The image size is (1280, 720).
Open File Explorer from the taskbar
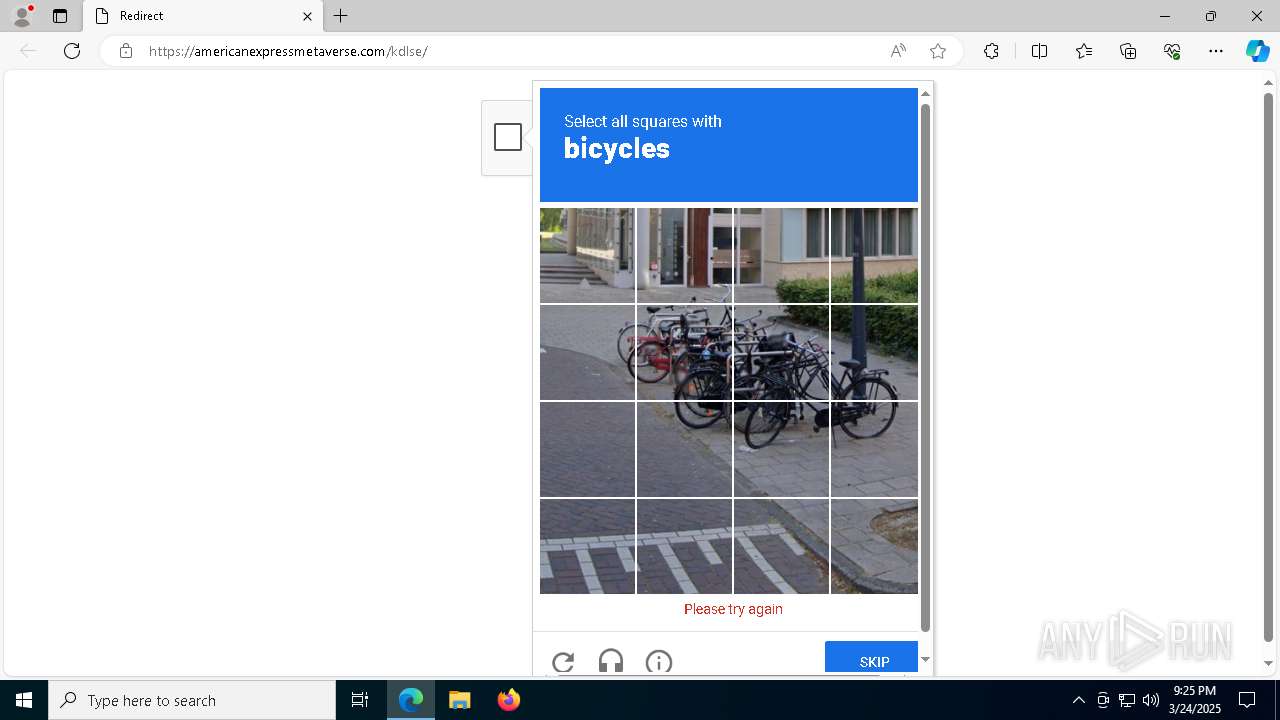point(459,700)
